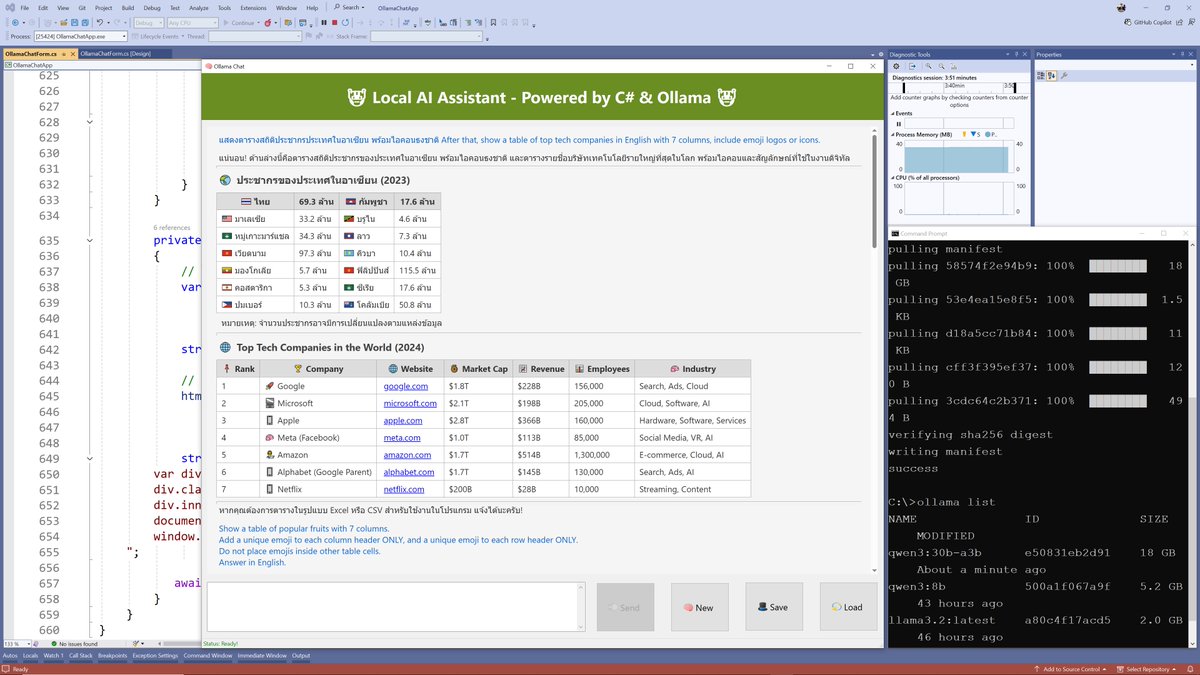Open the Debug menu
Viewport: 1200px width, 675px height.
(152, 7)
